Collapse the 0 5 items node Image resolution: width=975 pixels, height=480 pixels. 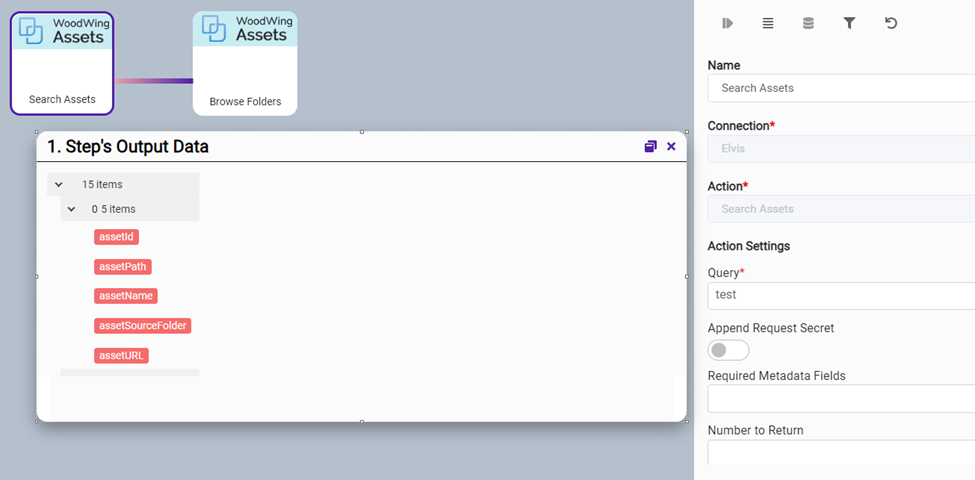point(72,209)
